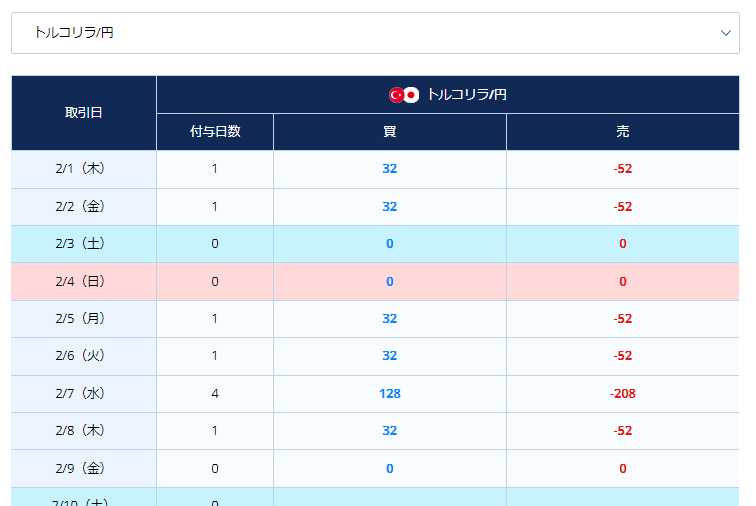Click the buy value 0 for 2/9（金）

[x=390, y=469]
